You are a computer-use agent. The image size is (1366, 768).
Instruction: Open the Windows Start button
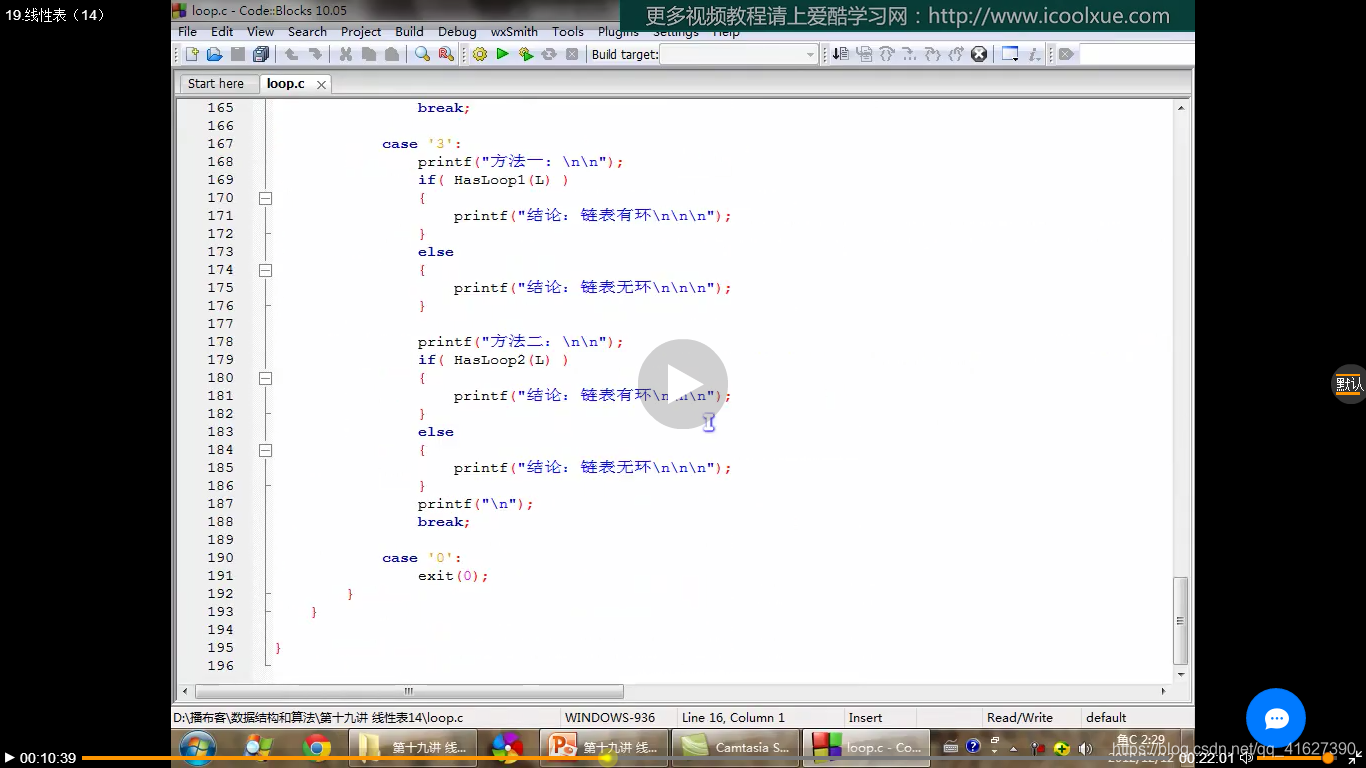(x=198, y=747)
